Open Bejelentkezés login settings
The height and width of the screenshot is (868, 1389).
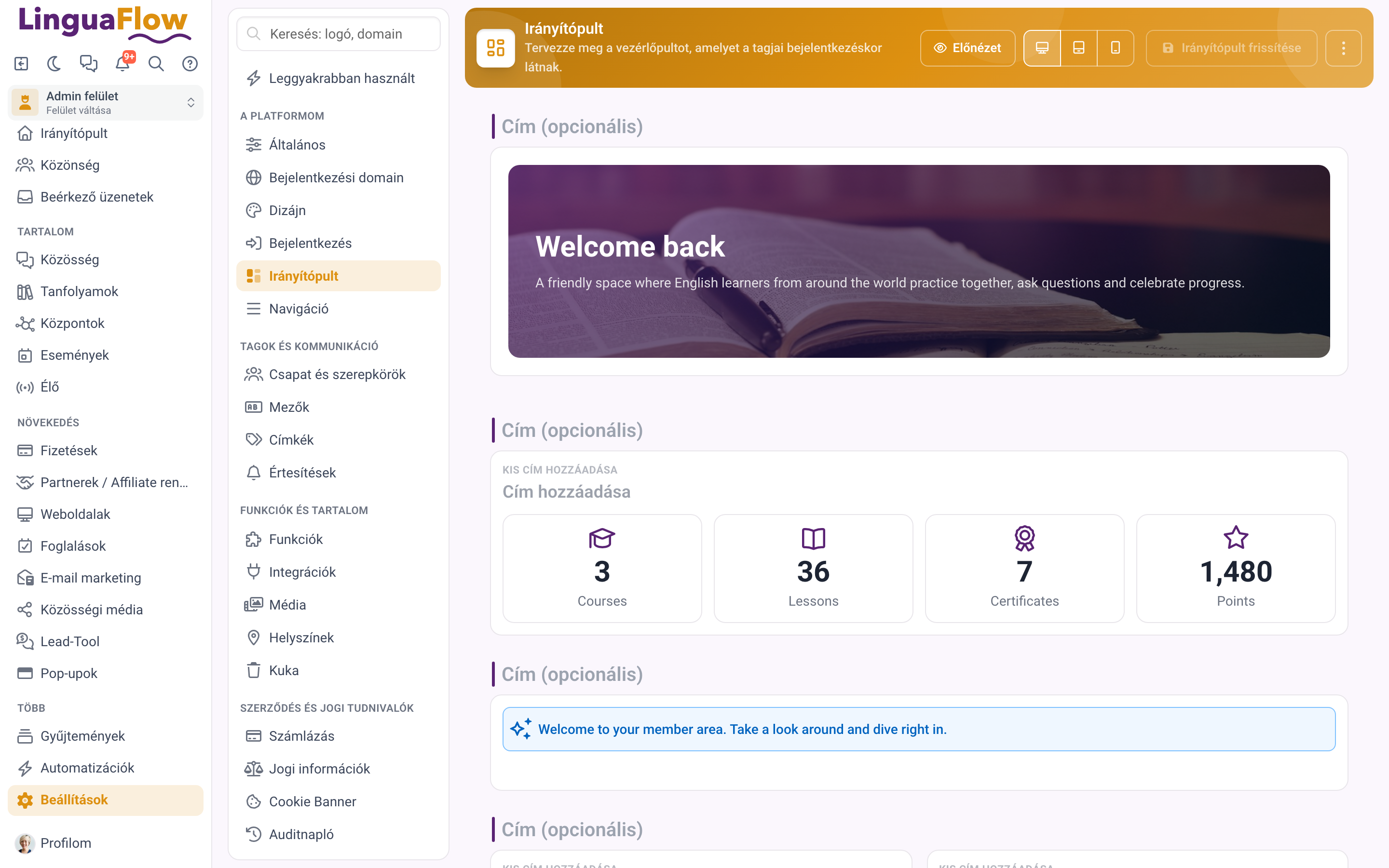[339, 243]
